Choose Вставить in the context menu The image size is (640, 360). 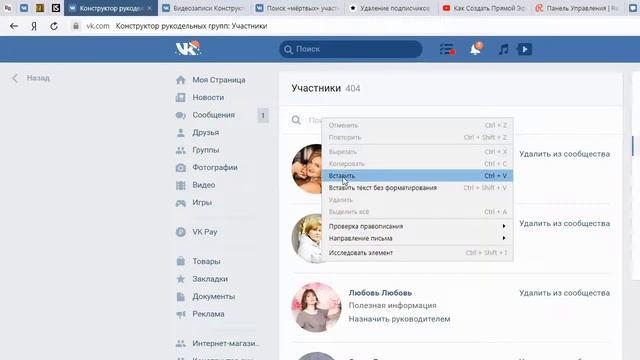tap(417, 176)
